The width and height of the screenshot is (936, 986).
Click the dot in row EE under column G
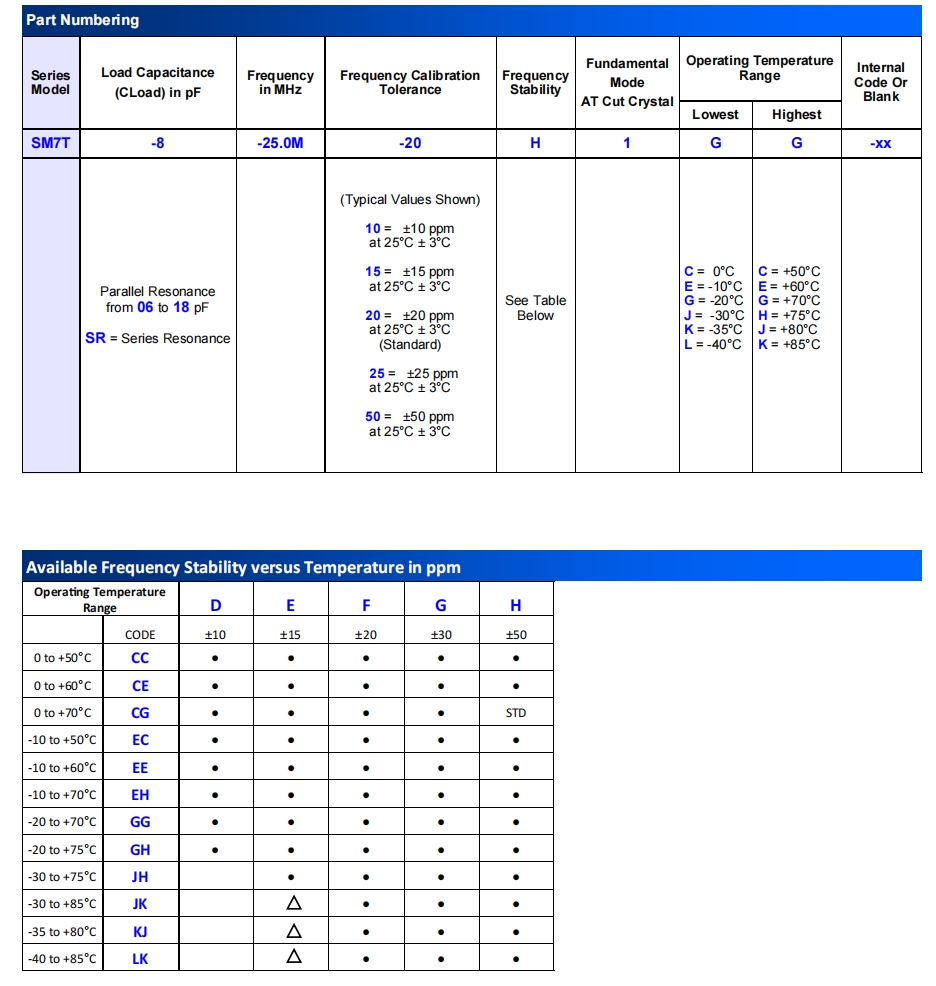coord(441,768)
